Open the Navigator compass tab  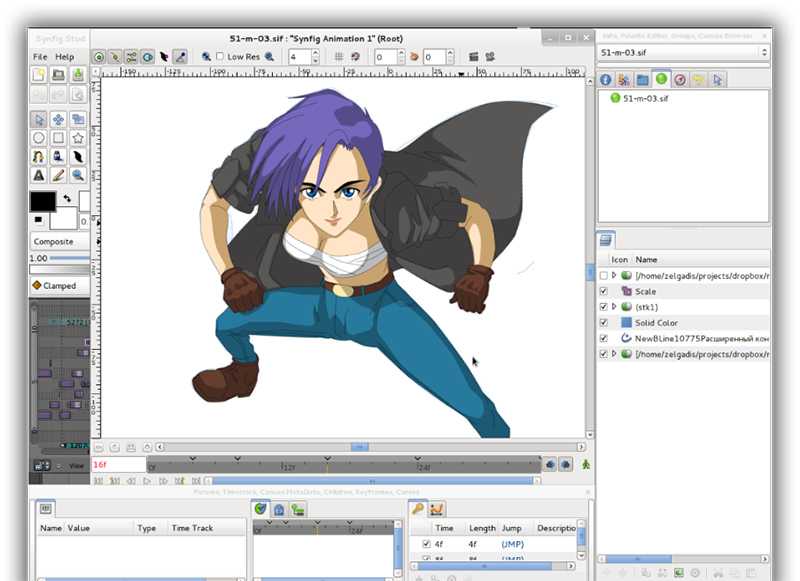coord(680,80)
